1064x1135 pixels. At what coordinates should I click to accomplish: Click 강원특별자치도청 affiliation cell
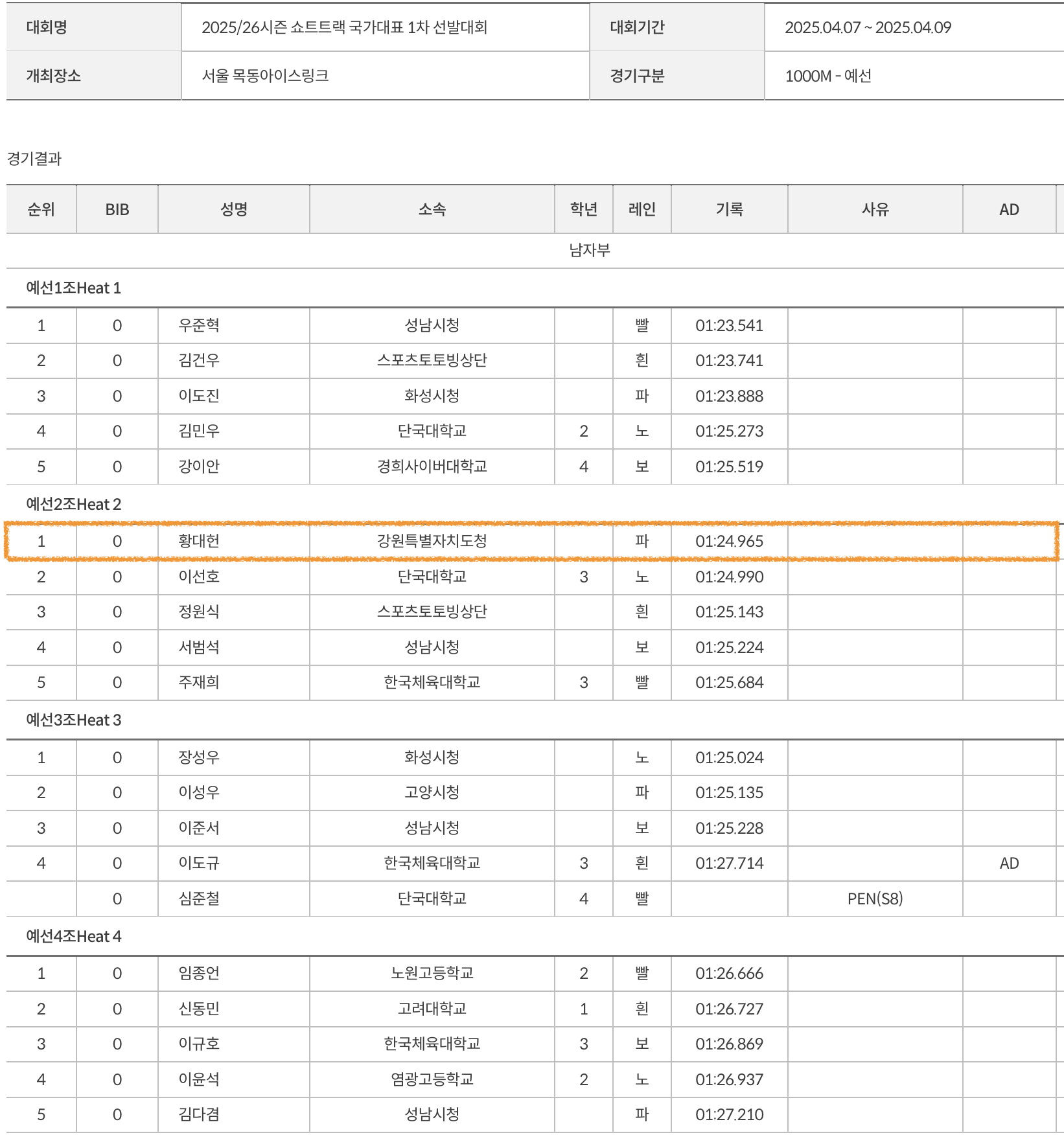(x=432, y=541)
